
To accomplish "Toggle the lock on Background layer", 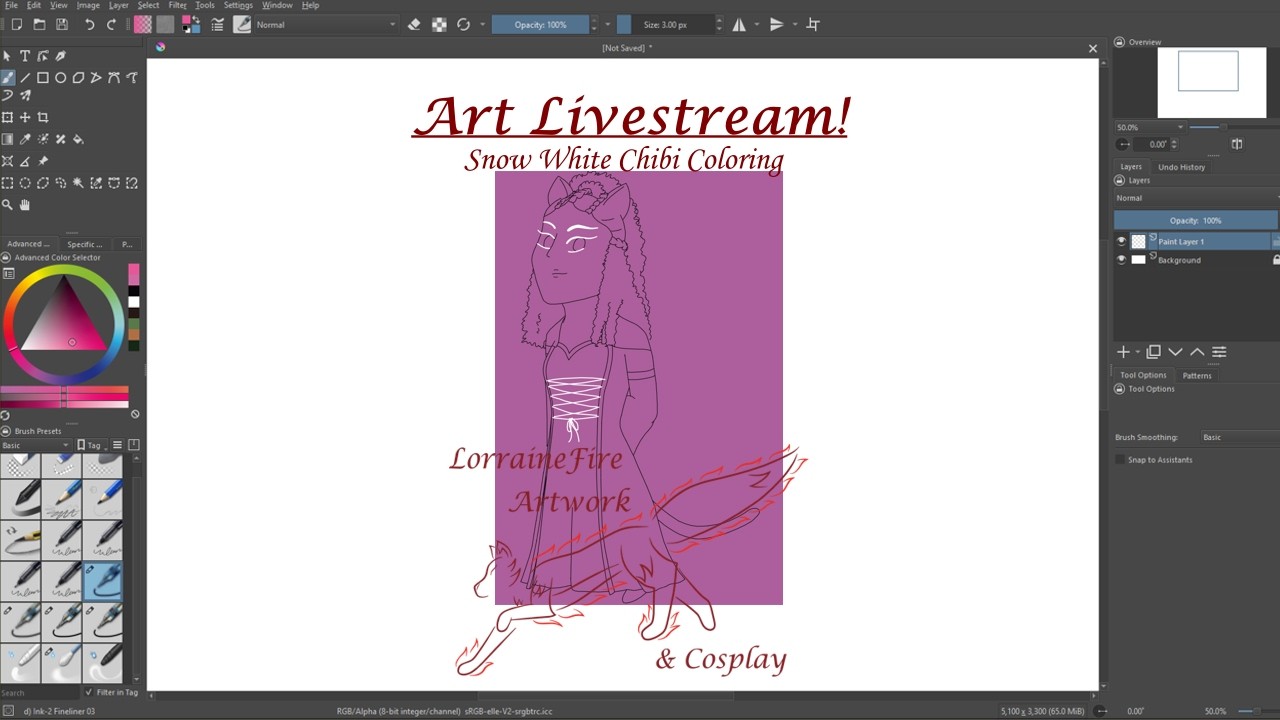I will 1276,260.
